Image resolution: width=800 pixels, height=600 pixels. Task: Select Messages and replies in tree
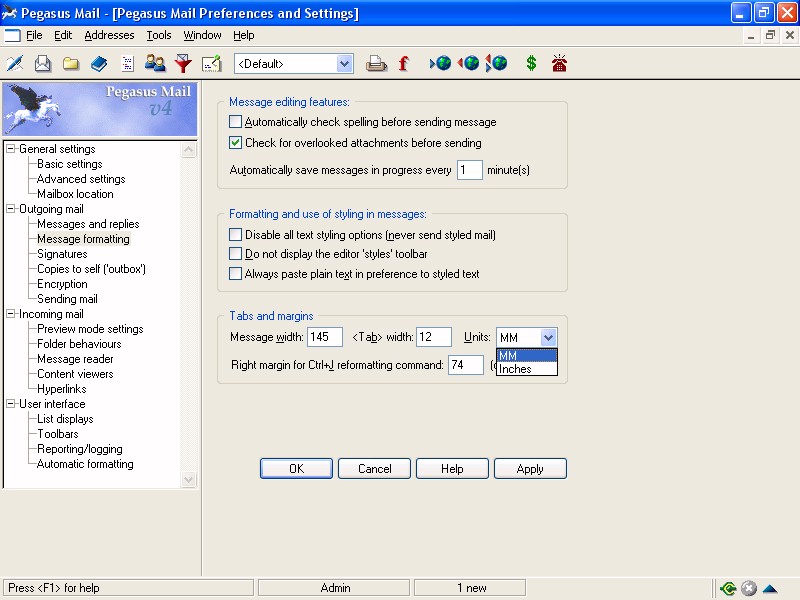[88, 223]
